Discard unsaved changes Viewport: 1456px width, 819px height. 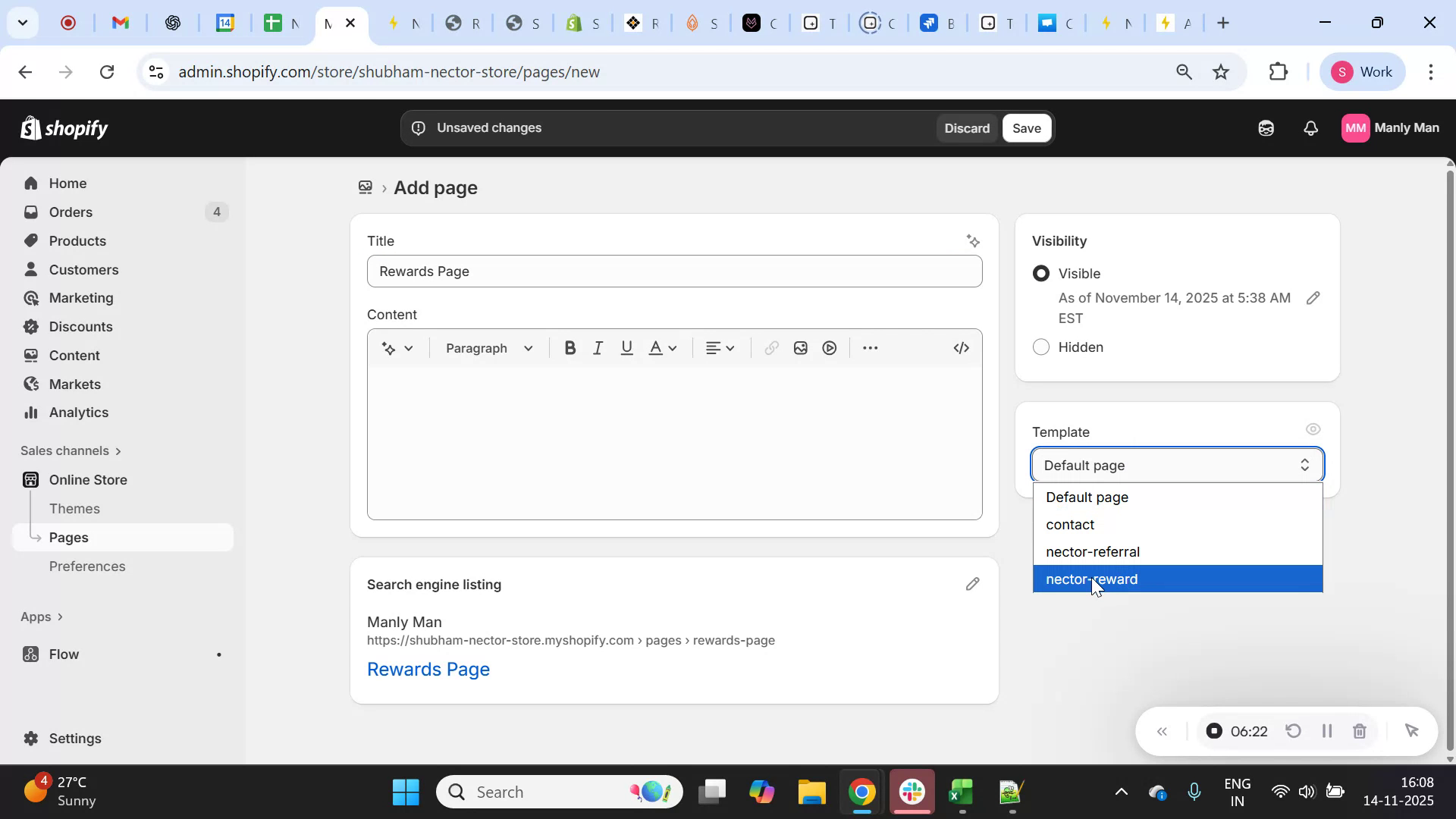[966, 128]
